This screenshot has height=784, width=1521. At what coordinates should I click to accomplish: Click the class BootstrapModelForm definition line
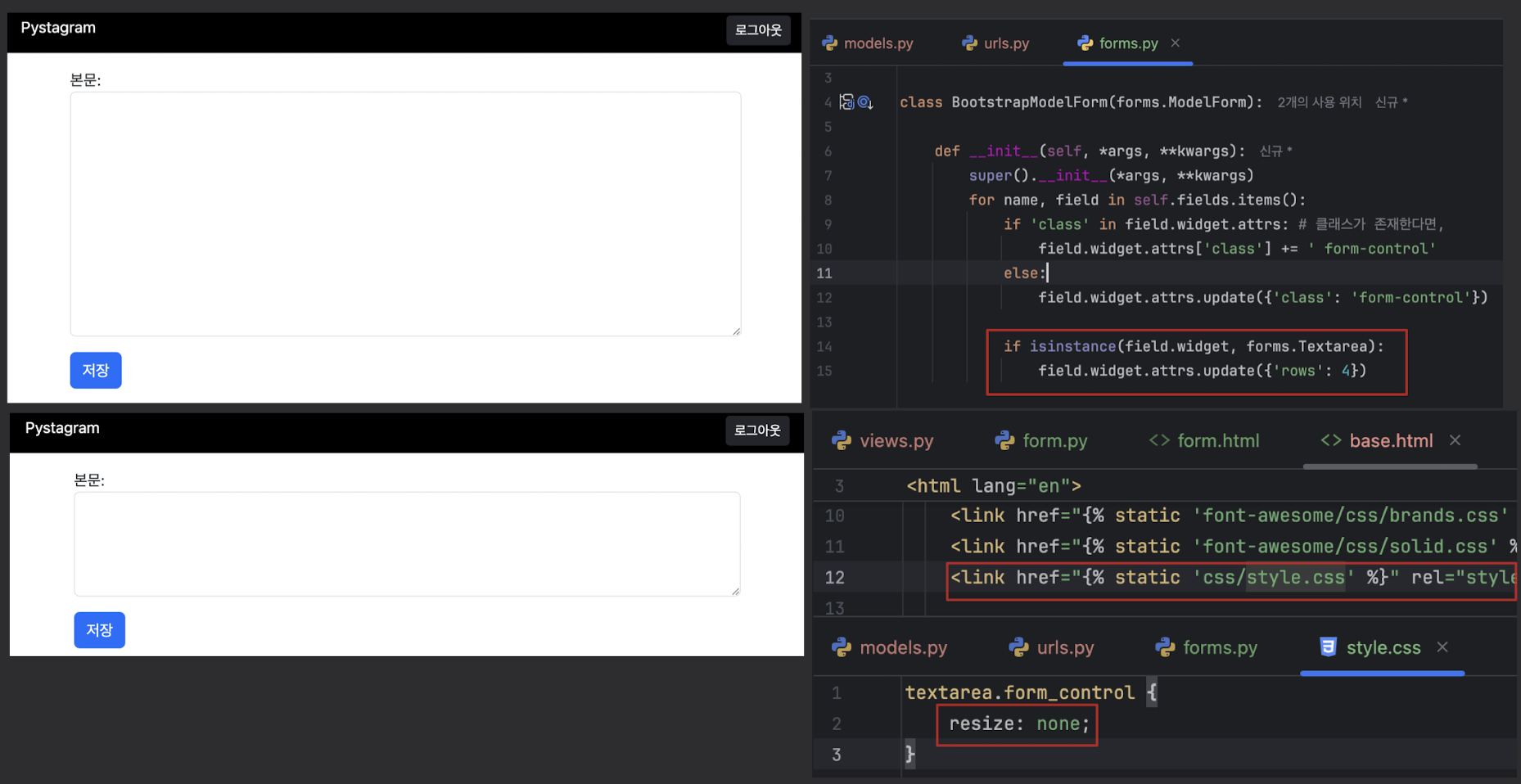point(1081,102)
